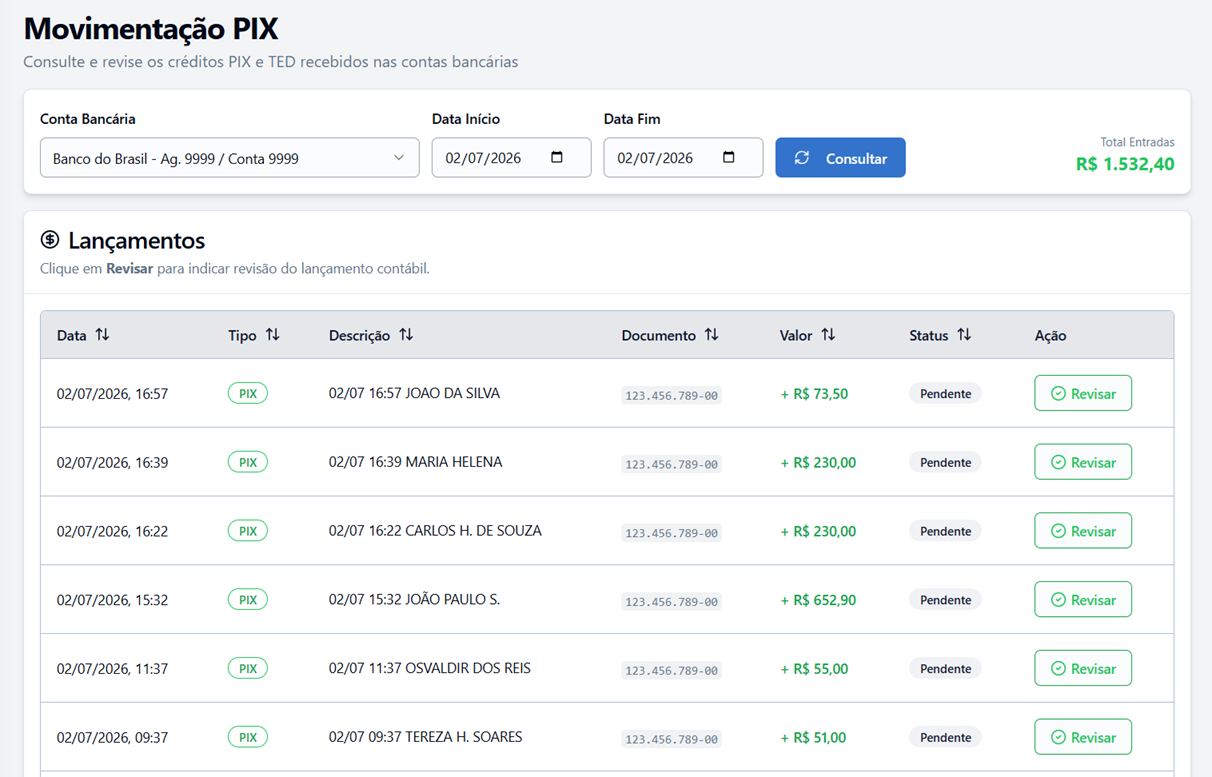The image size is (1212, 777).
Task: Click the value '+ R$ 652,90'
Action: pos(818,600)
